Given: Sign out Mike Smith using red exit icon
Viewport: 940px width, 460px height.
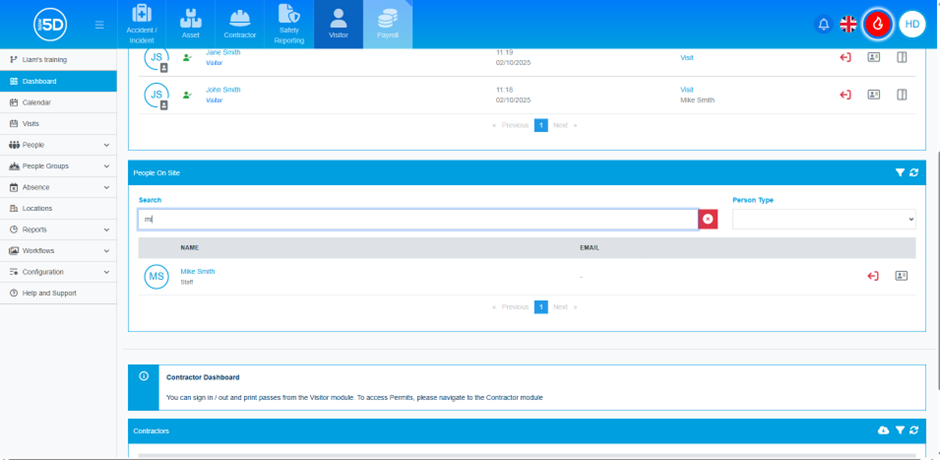Looking at the screenshot, I should click(x=873, y=276).
